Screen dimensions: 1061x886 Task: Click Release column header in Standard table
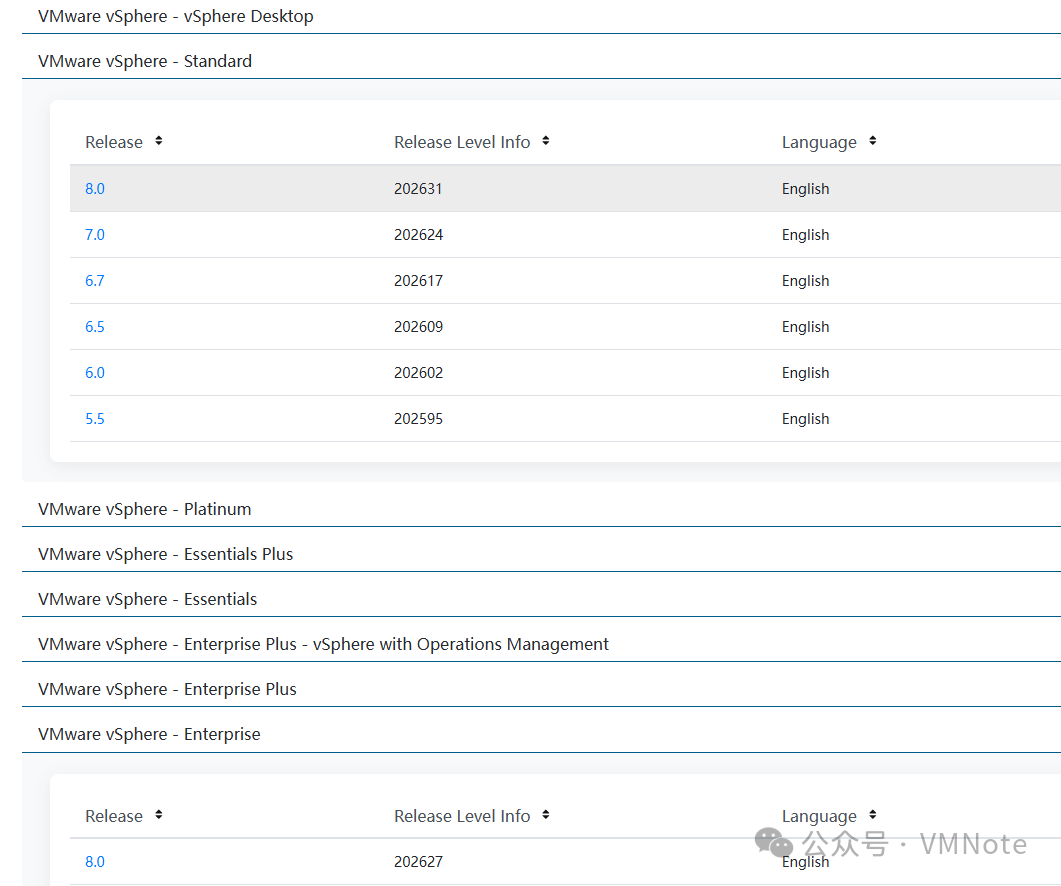click(x=114, y=142)
